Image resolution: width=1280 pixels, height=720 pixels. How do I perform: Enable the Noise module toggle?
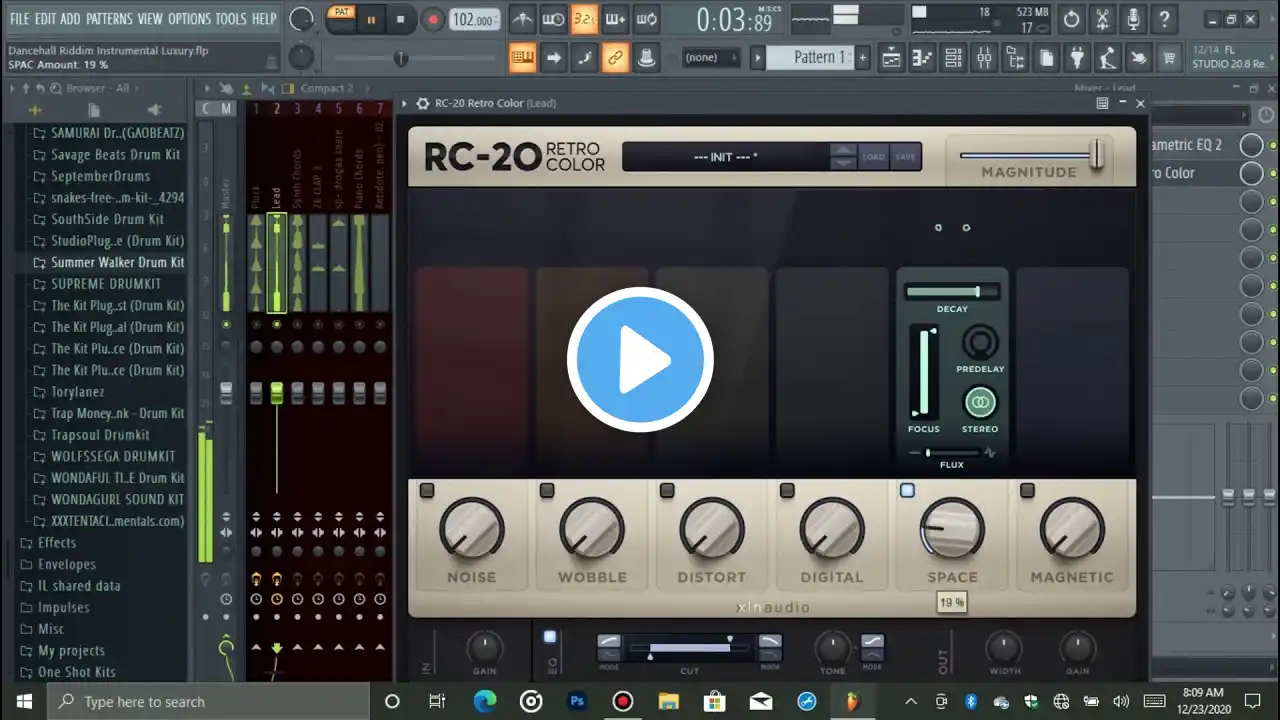point(427,490)
